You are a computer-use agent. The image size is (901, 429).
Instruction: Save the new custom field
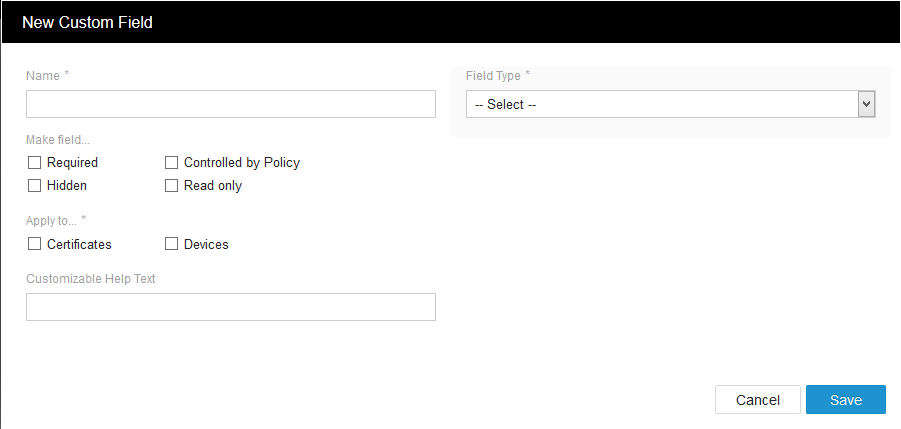click(846, 400)
